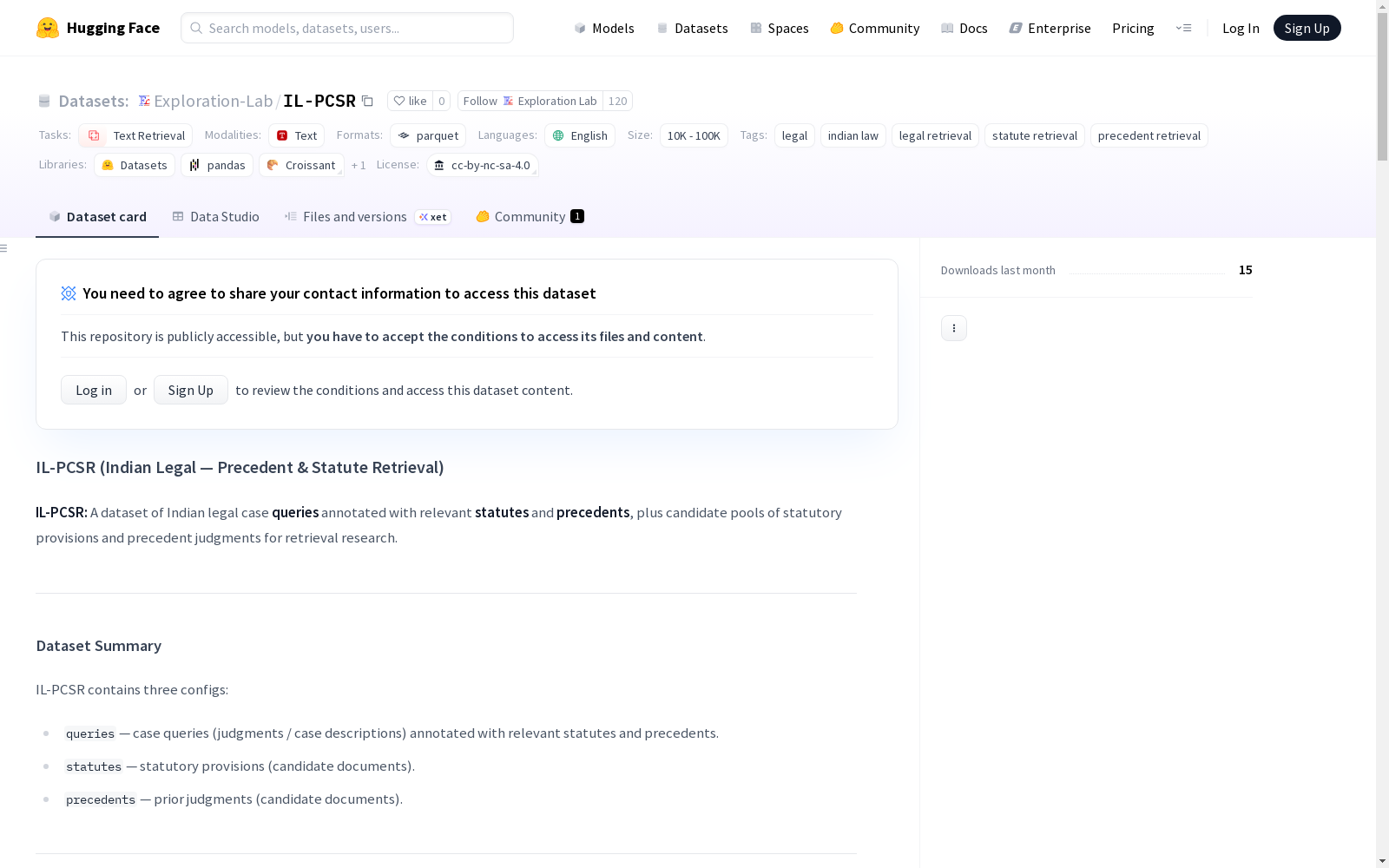Open the dataset Community tab

530,217
